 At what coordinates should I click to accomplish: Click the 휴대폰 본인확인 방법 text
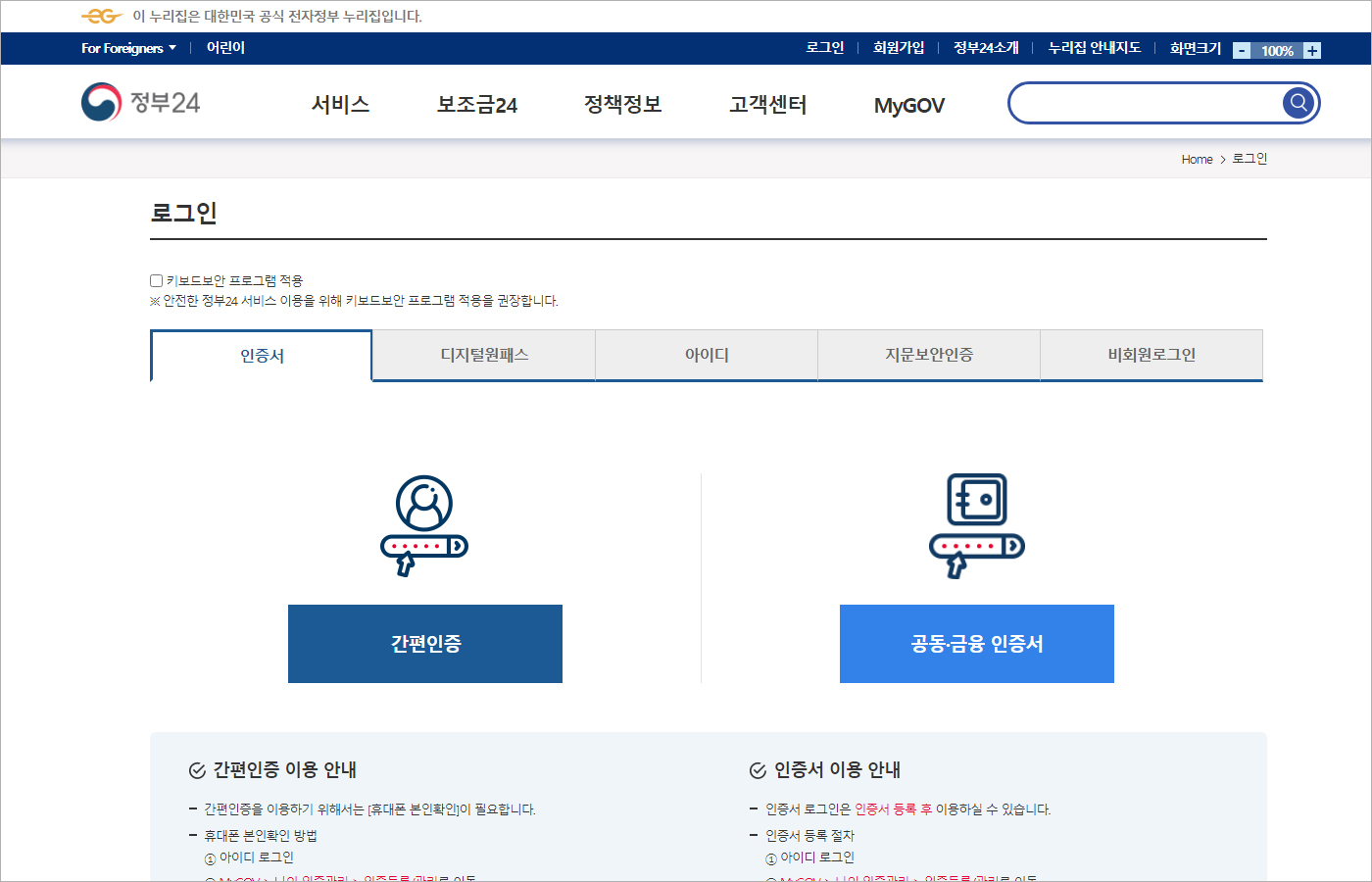261,836
